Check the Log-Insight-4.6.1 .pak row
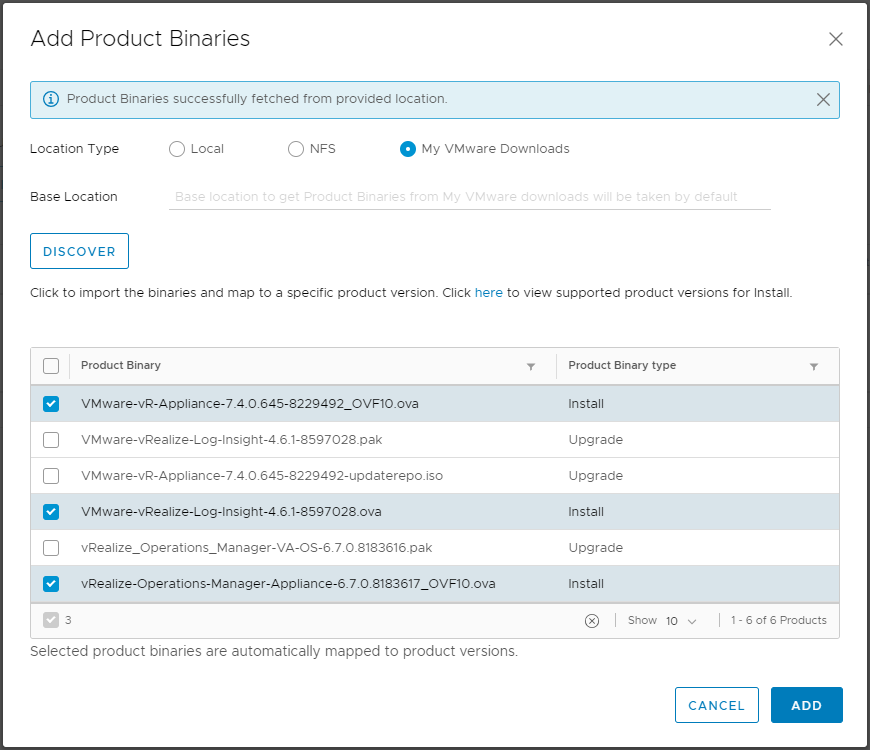Image resolution: width=870 pixels, height=750 pixels. 51,440
